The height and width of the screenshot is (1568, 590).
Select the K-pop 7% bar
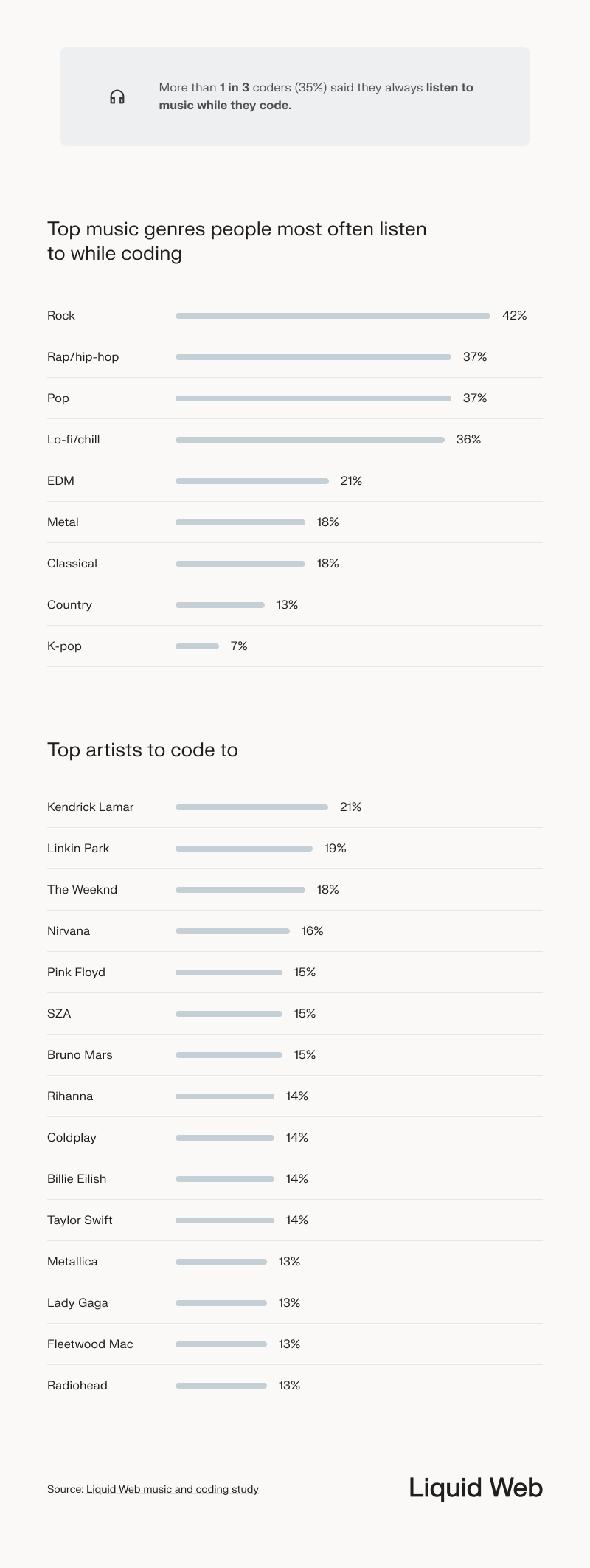click(x=197, y=646)
